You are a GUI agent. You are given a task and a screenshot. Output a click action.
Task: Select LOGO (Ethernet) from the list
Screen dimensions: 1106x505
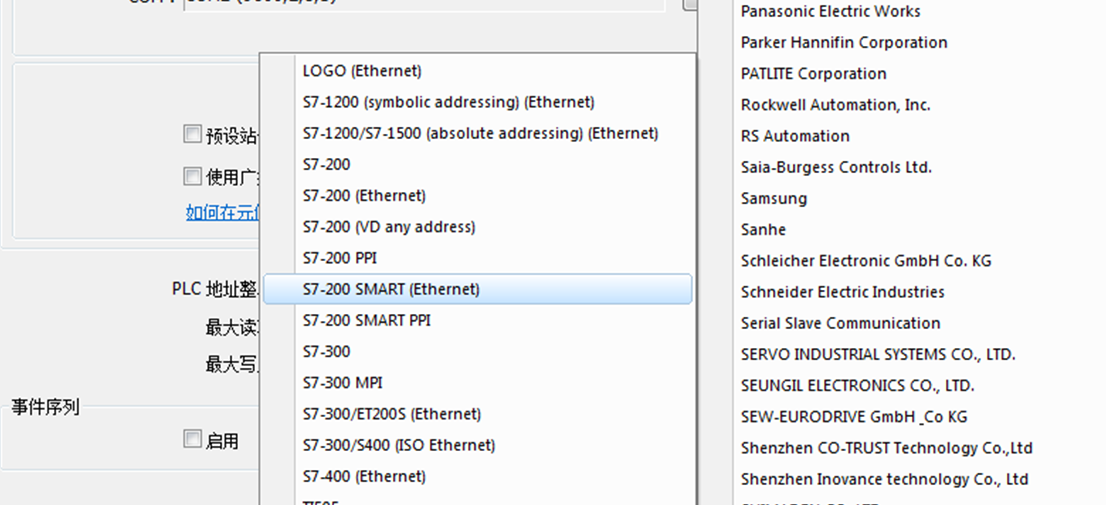[362, 71]
